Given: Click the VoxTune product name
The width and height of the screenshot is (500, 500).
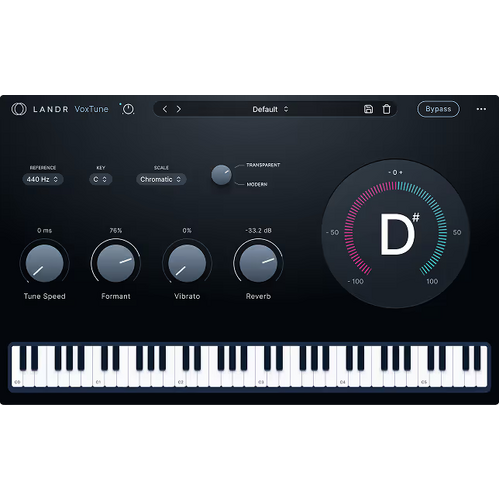Looking at the screenshot, I should point(91,109).
